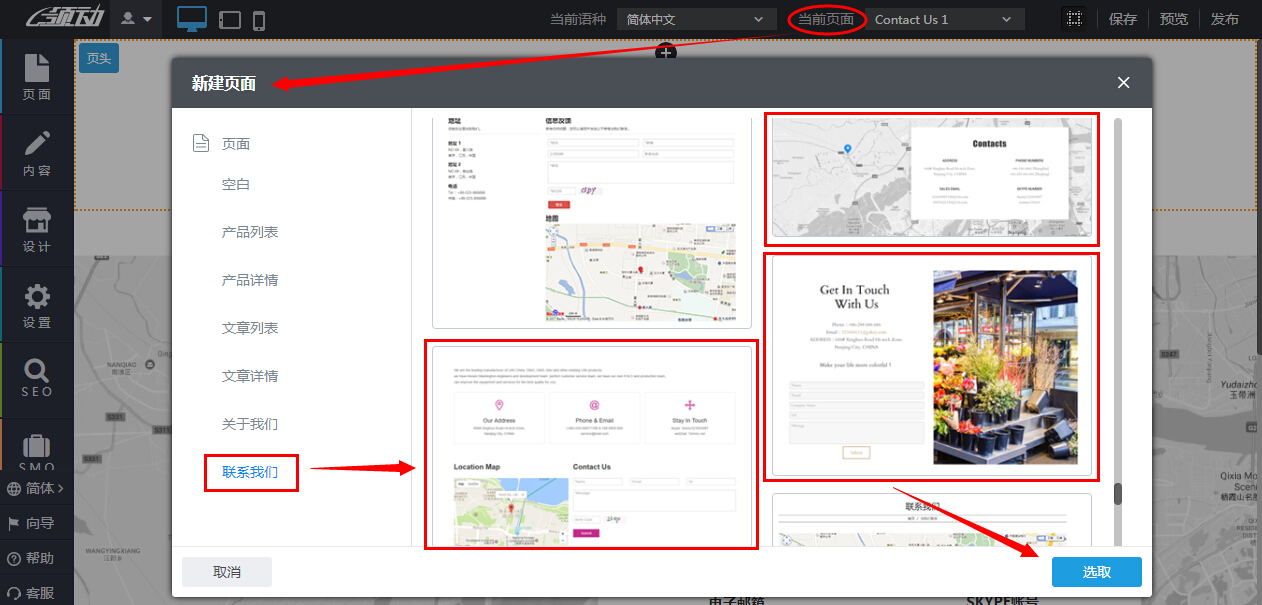
Task: Click the 取消 cancel button
Action: coord(227,572)
